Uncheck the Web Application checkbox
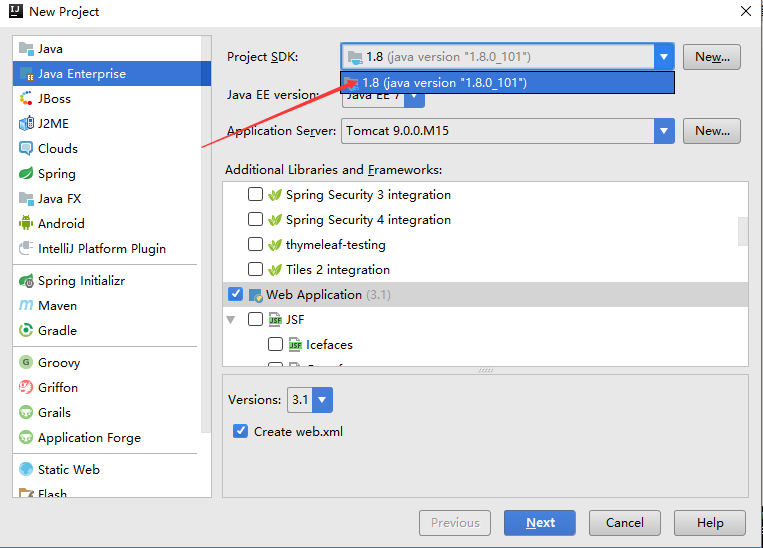The height and width of the screenshot is (548, 763). tap(236, 295)
